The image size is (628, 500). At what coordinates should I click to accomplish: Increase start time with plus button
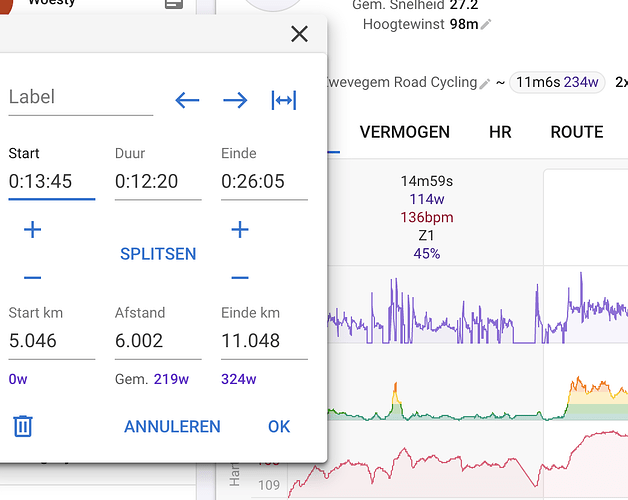[32, 230]
